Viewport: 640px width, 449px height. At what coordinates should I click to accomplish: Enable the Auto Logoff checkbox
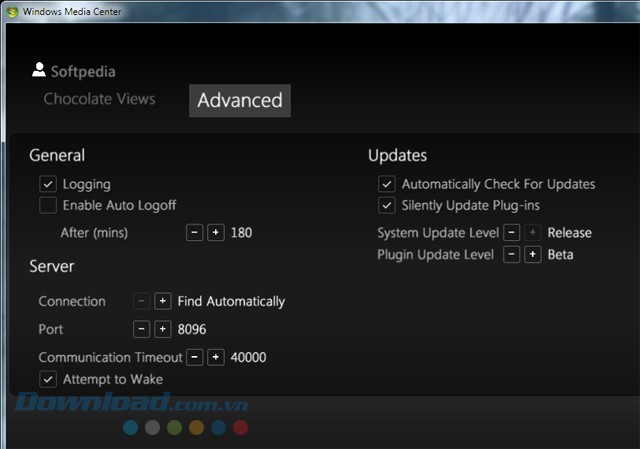(47, 206)
